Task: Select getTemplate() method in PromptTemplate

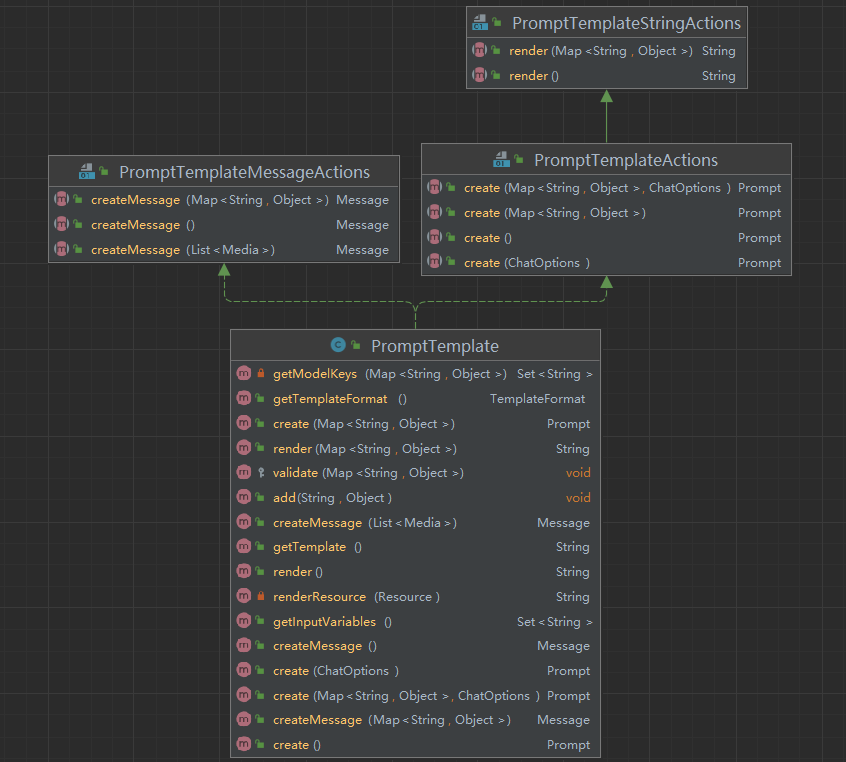Action: (x=415, y=547)
